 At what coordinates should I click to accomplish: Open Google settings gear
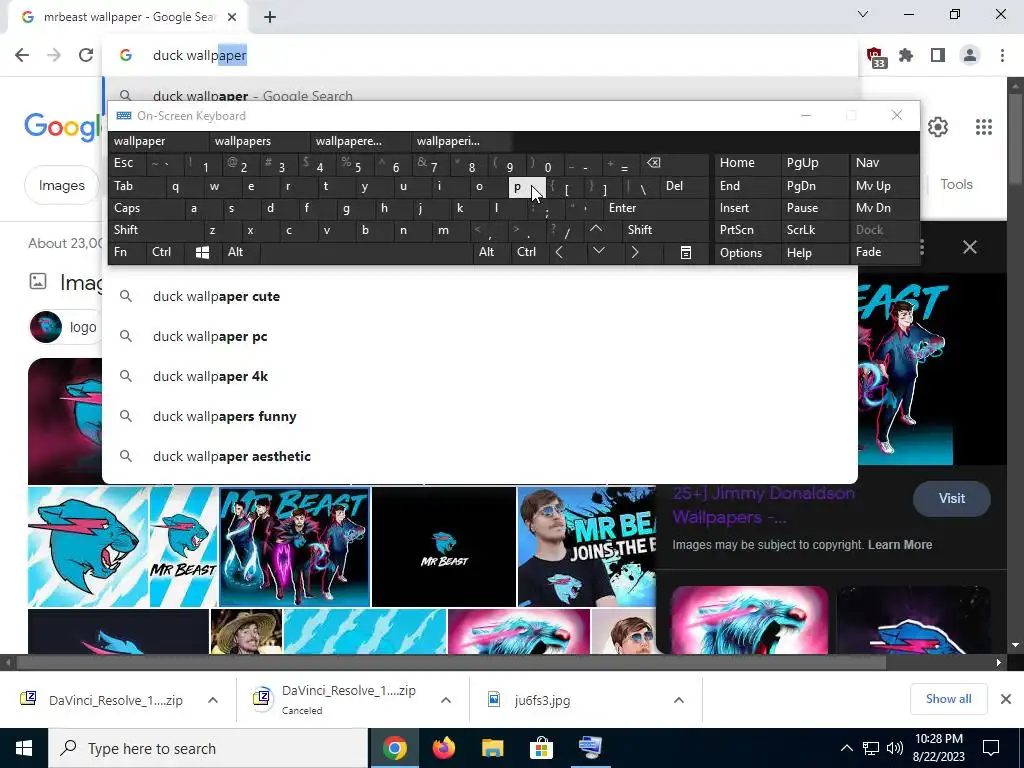[x=938, y=127]
